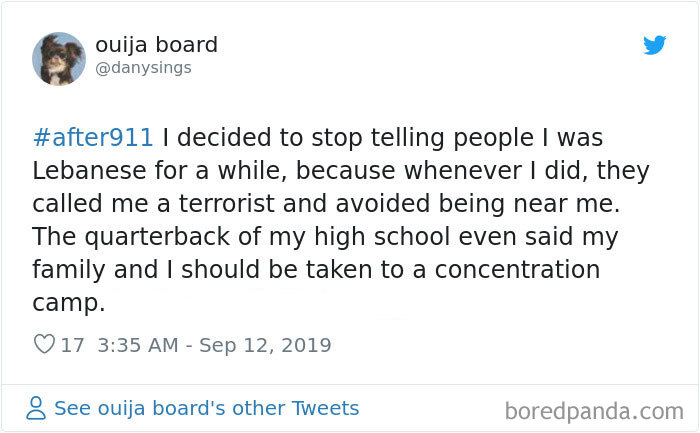Click the word family in the tweet

(65, 270)
